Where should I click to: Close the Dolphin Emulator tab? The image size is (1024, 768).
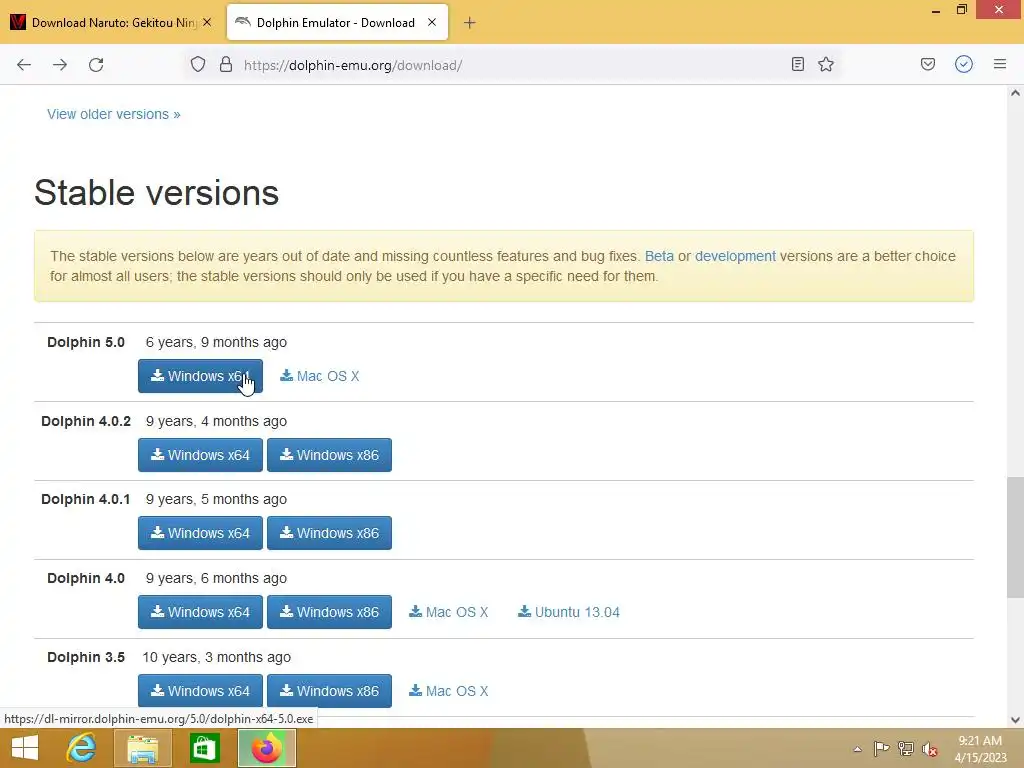pyautogui.click(x=432, y=22)
